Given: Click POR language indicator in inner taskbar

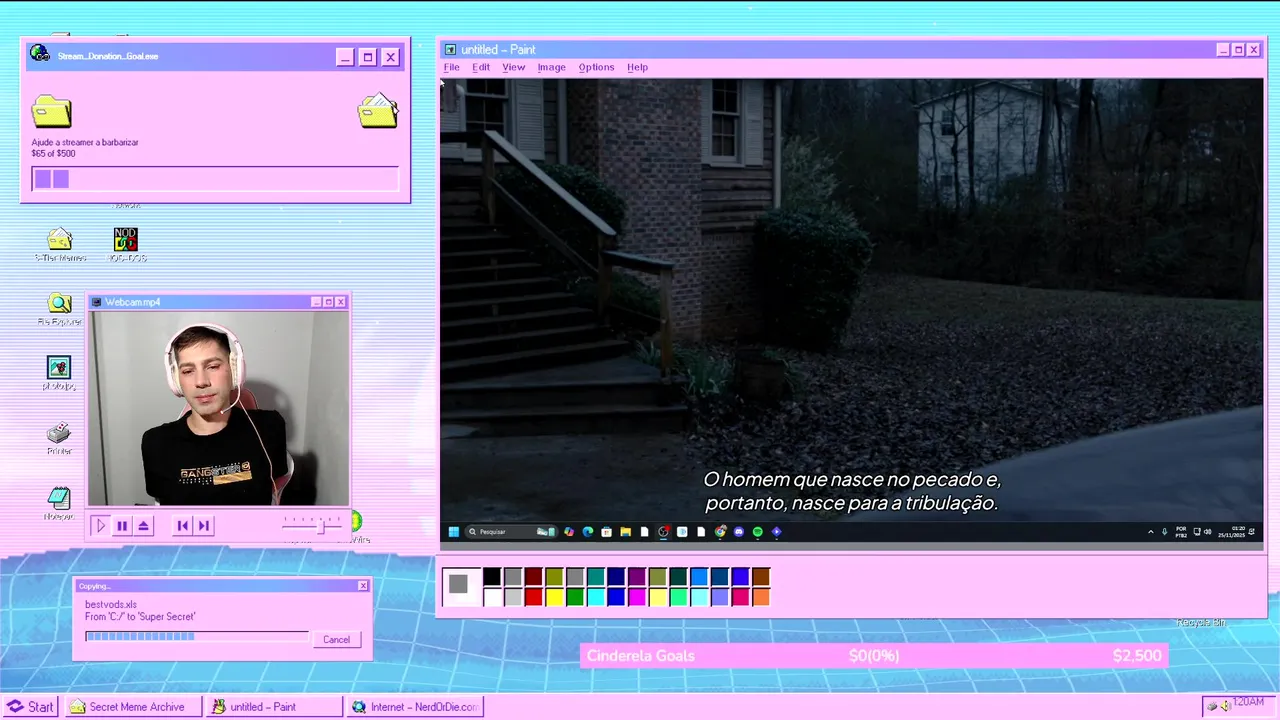Looking at the screenshot, I should 1181,532.
